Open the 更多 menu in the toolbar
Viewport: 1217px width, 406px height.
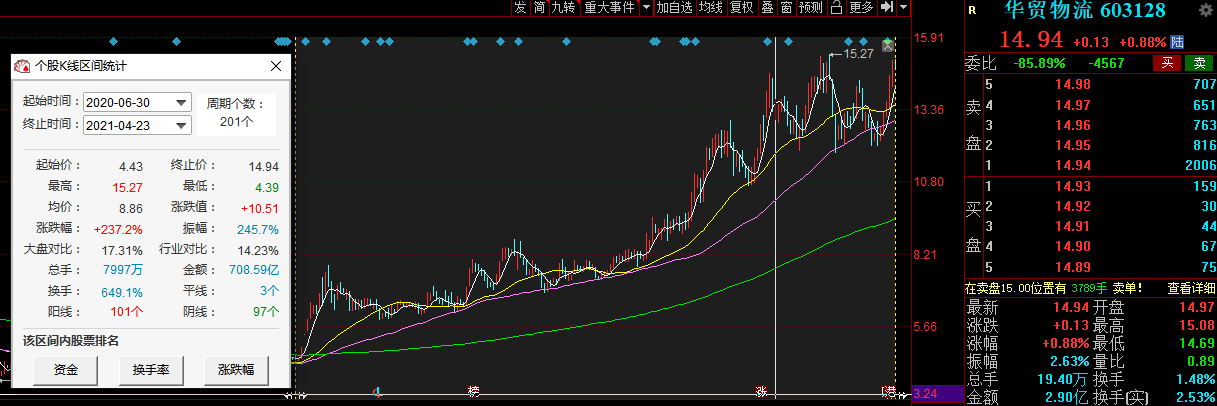point(860,8)
